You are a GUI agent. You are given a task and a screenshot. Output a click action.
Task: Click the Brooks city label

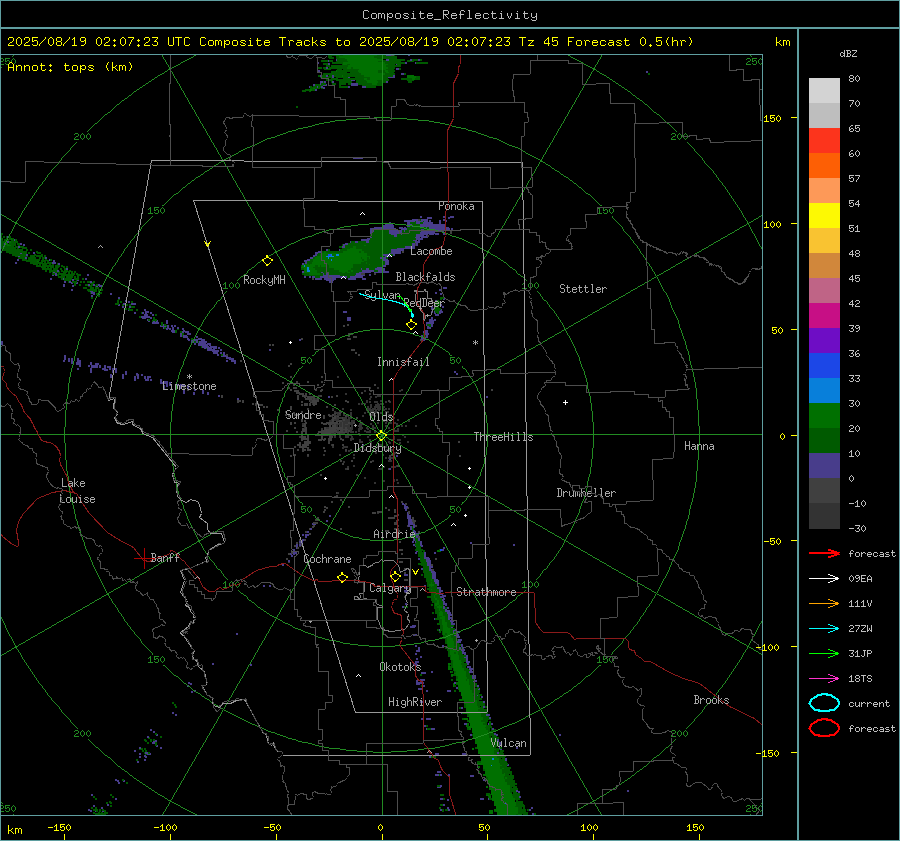(x=711, y=700)
